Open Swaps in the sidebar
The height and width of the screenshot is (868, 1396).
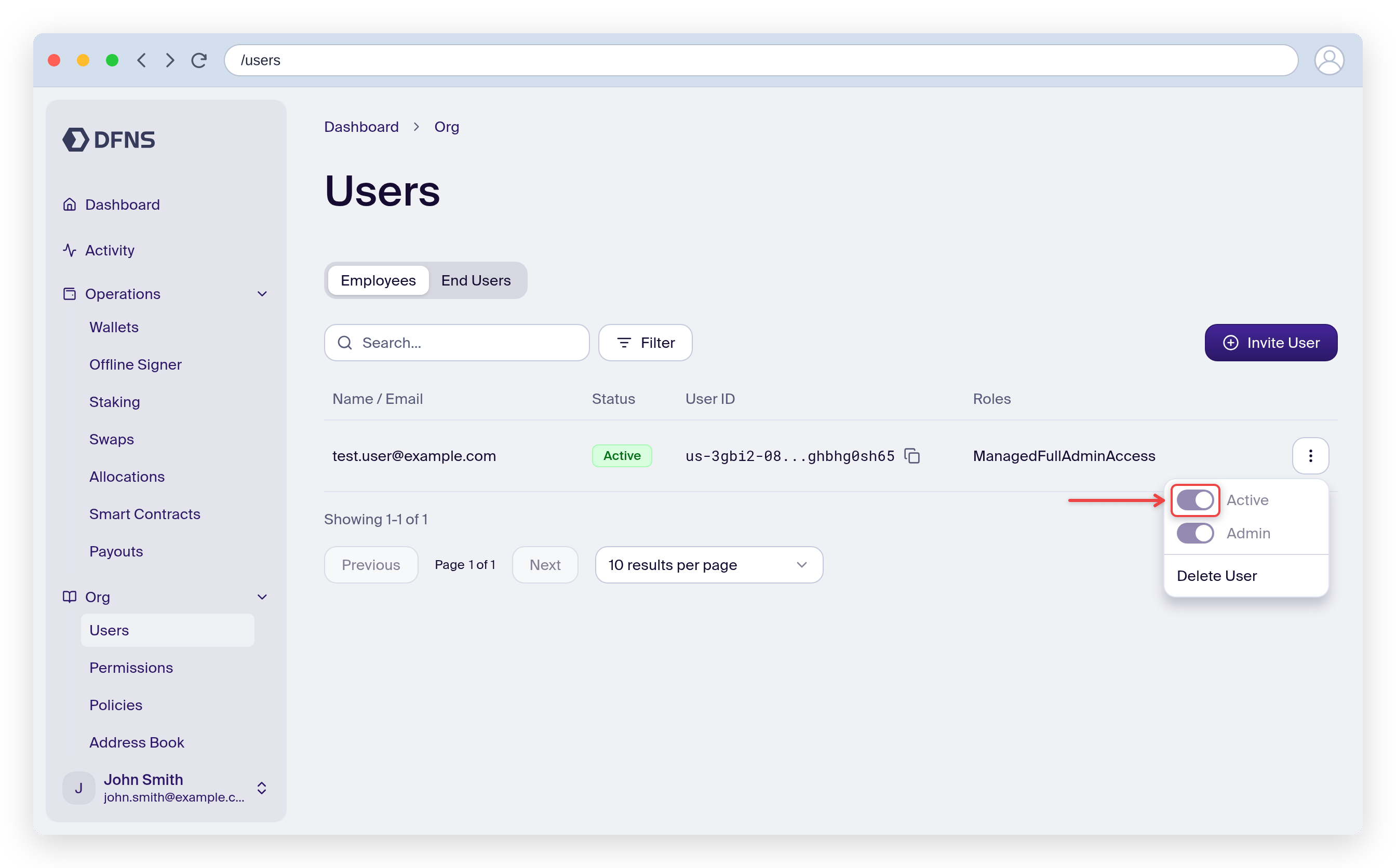pos(112,439)
